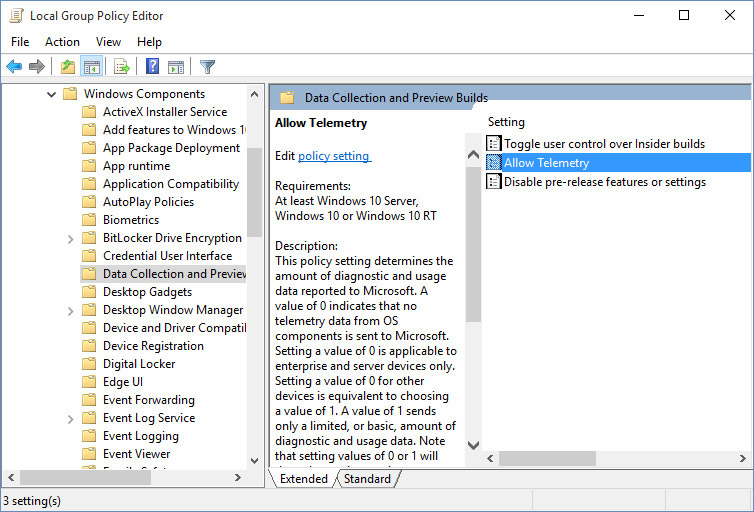
Task: Click the description pane vertical scroll thumb
Action: 473,244
